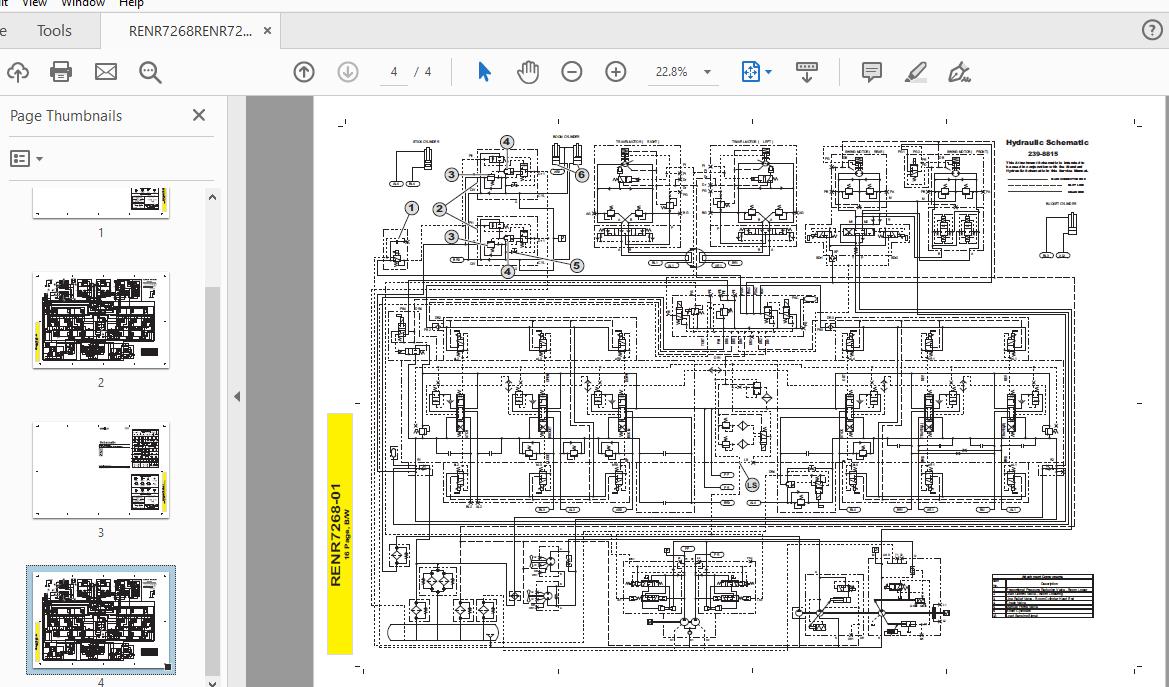The width and height of the screenshot is (1169, 687).
Task: Open the fill and sign pen tool
Action: tap(959, 72)
